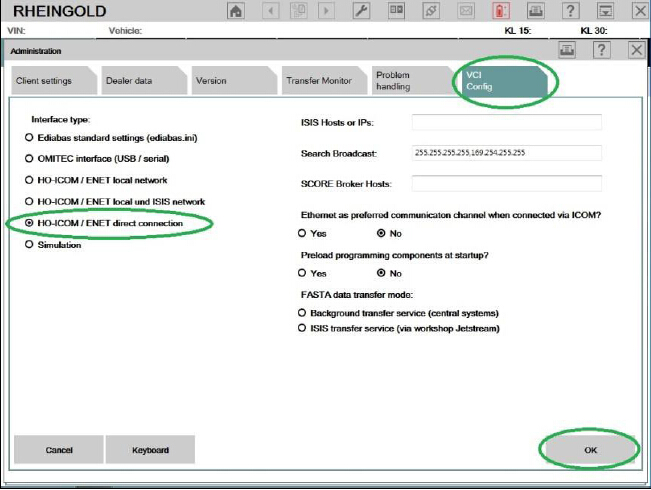Choose HO-ICOM / ENET local network
651x490 pixels.
(29, 180)
